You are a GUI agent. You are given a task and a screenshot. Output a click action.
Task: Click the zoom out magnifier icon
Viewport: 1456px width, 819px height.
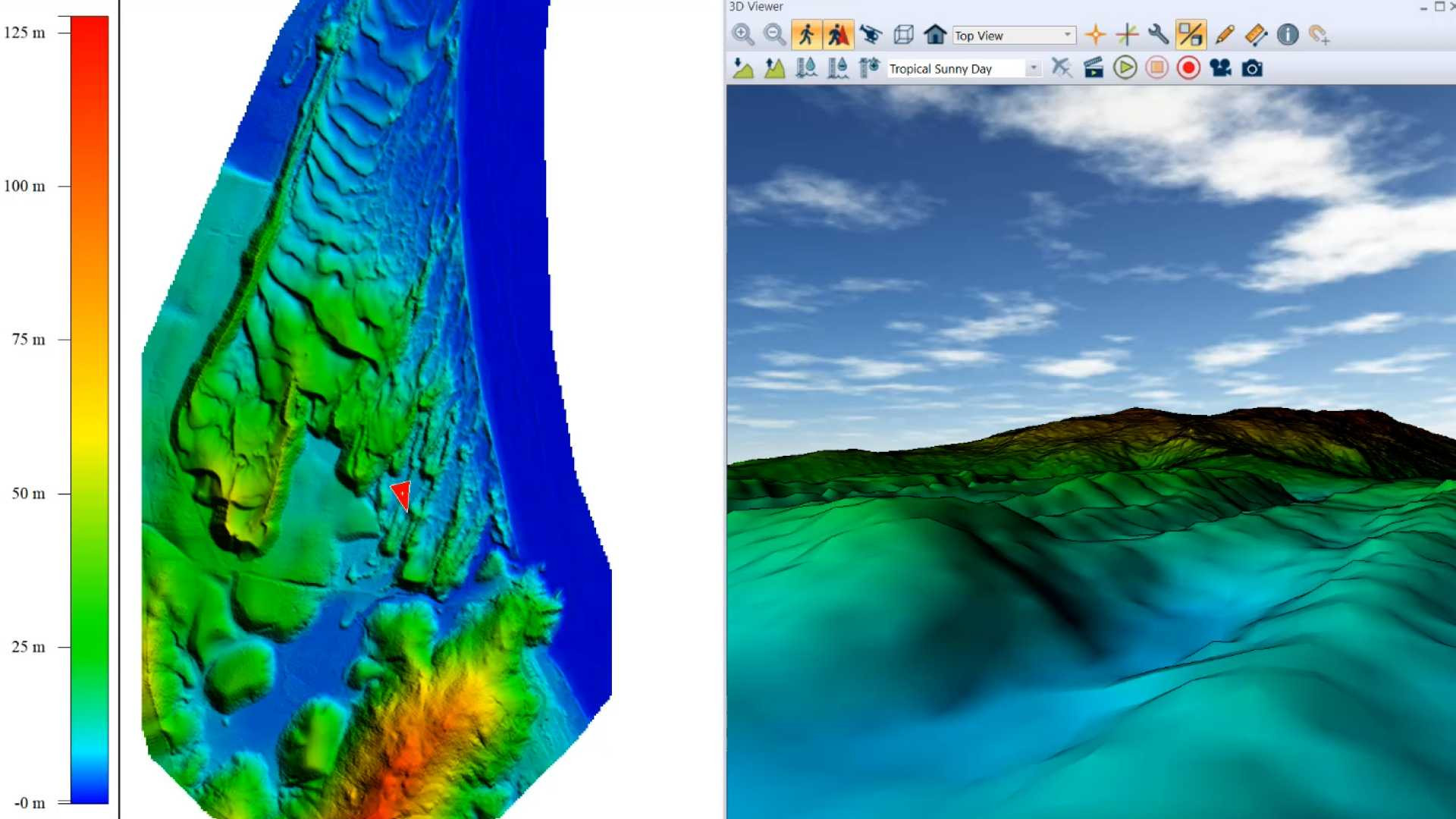point(774,35)
